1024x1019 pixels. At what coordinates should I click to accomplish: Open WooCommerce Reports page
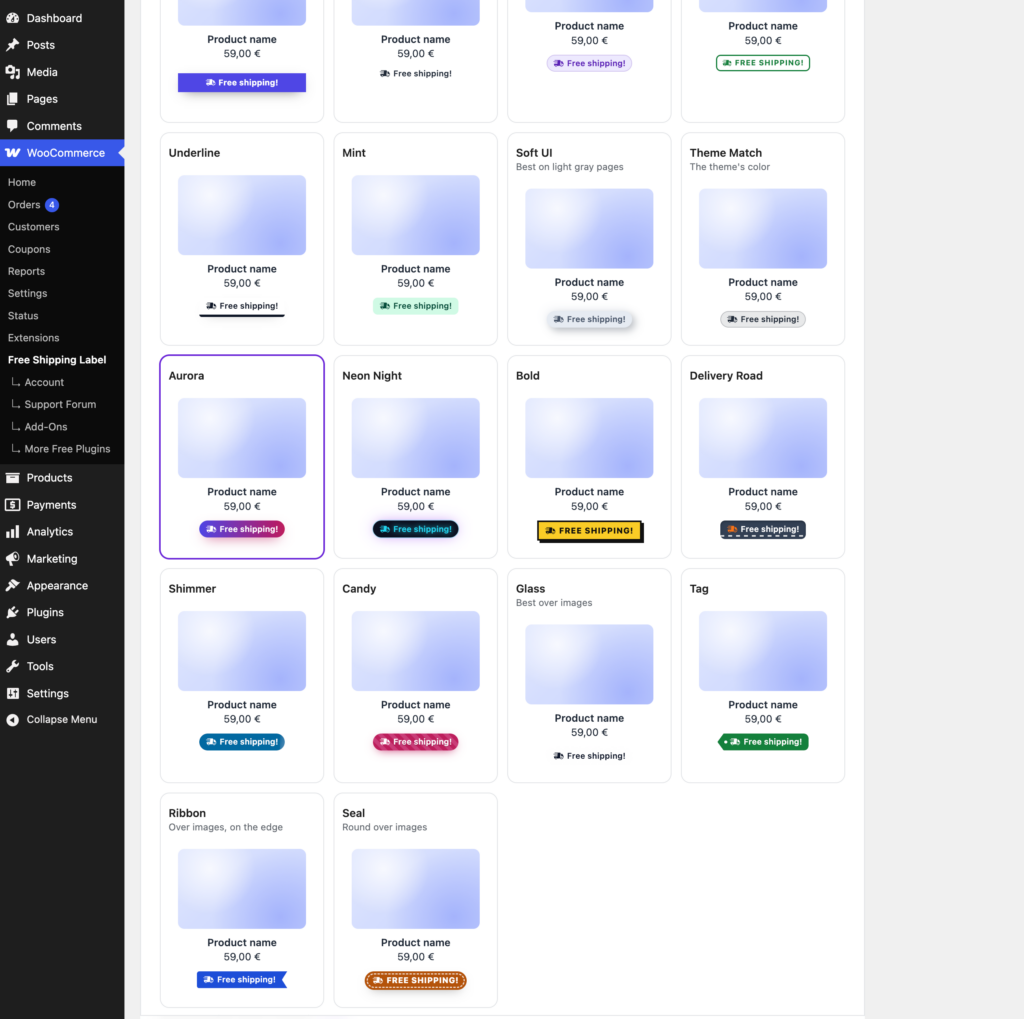pyautogui.click(x=26, y=272)
